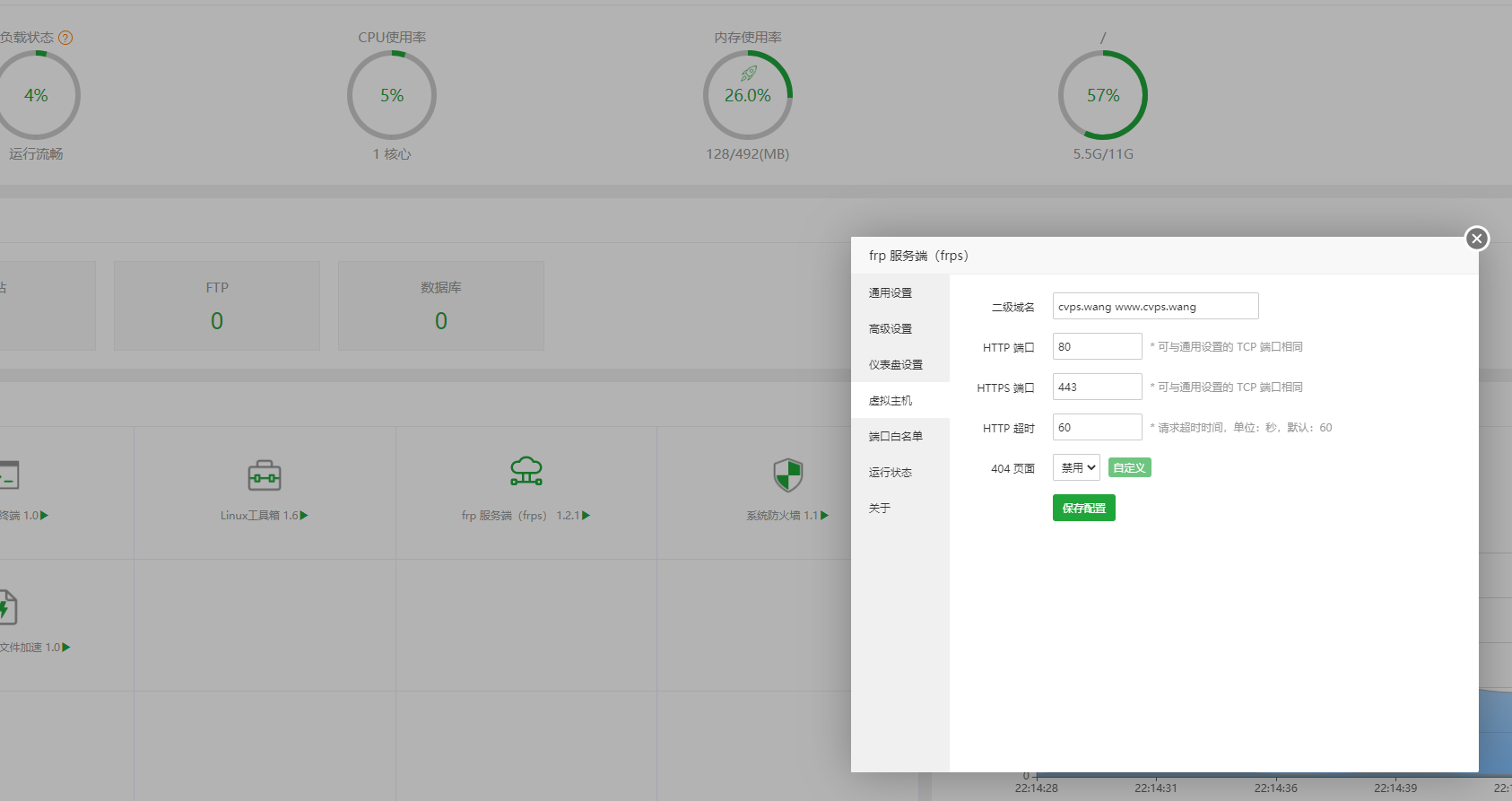Click the subdomain input field
The image size is (1512, 801).
click(1155, 307)
